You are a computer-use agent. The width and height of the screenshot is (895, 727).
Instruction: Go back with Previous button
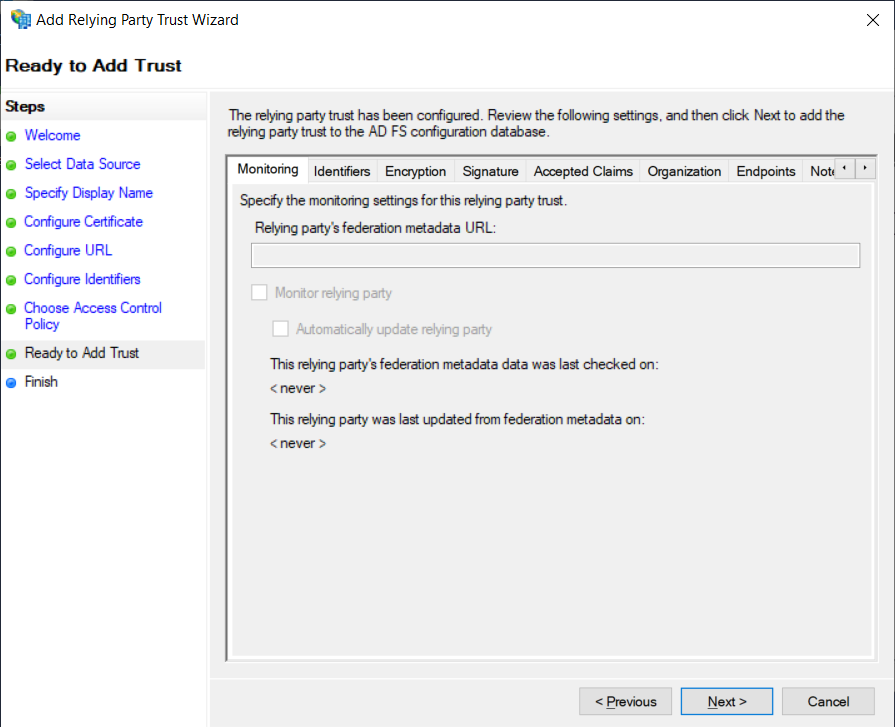click(626, 701)
